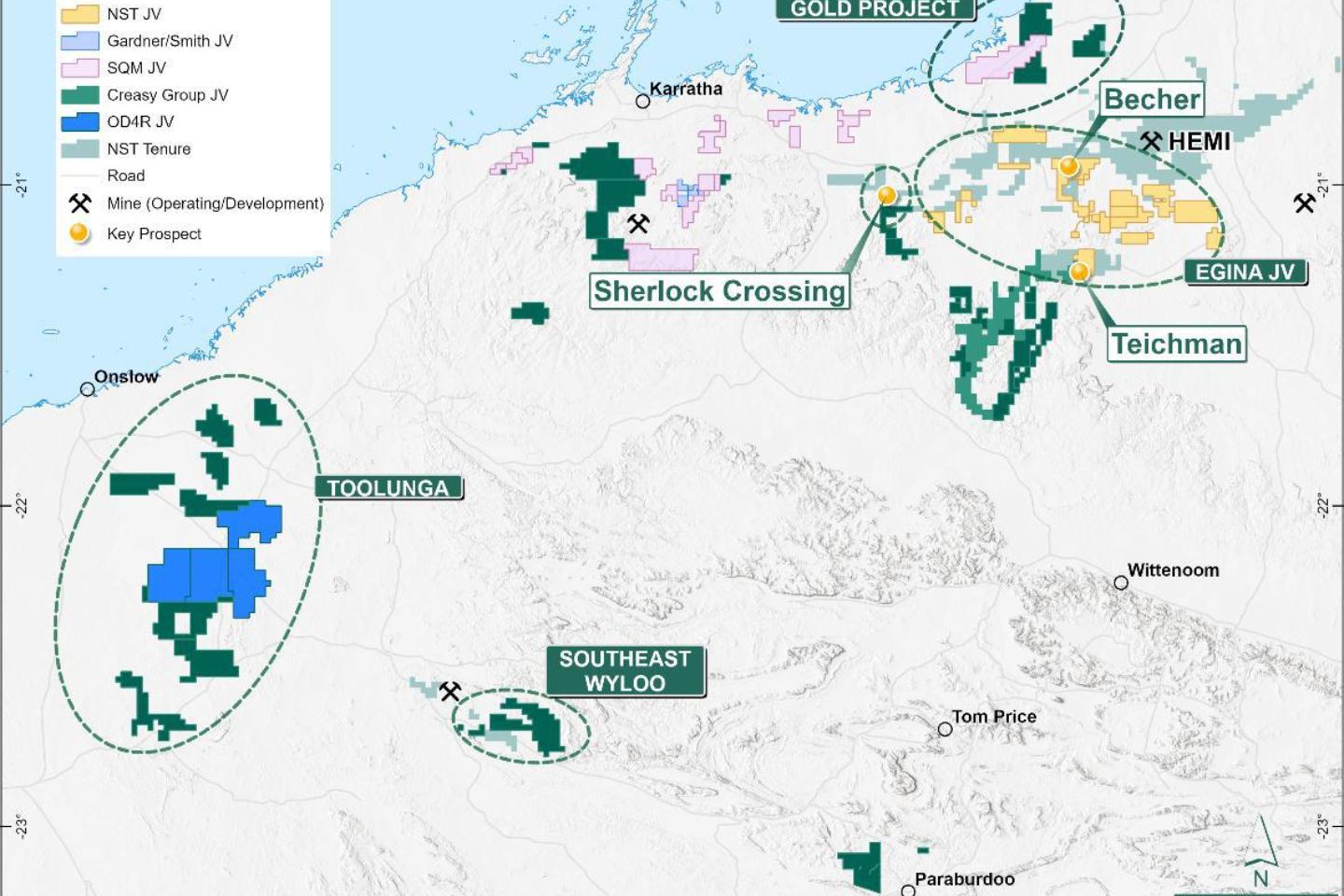Viewport: 1344px width, 896px height.
Task: Click the Sherlock Crossing prospect marker
Action: pos(886,193)
